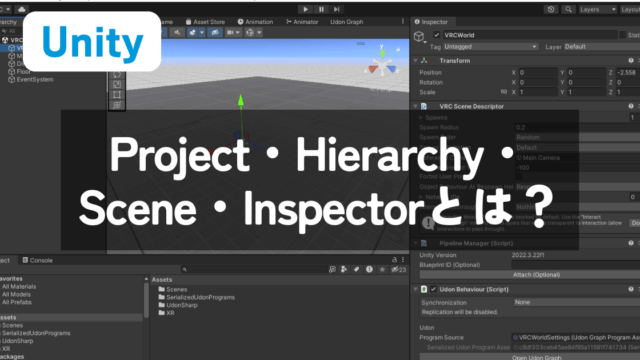Collapse the Udon Behaviour (Script) foldout
The width and height of the screenshot is (640, 360).
tap(416, 289)
